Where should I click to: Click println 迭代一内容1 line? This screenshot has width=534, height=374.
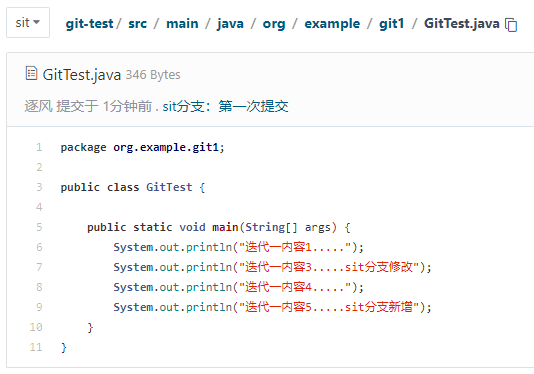point(238,247)
